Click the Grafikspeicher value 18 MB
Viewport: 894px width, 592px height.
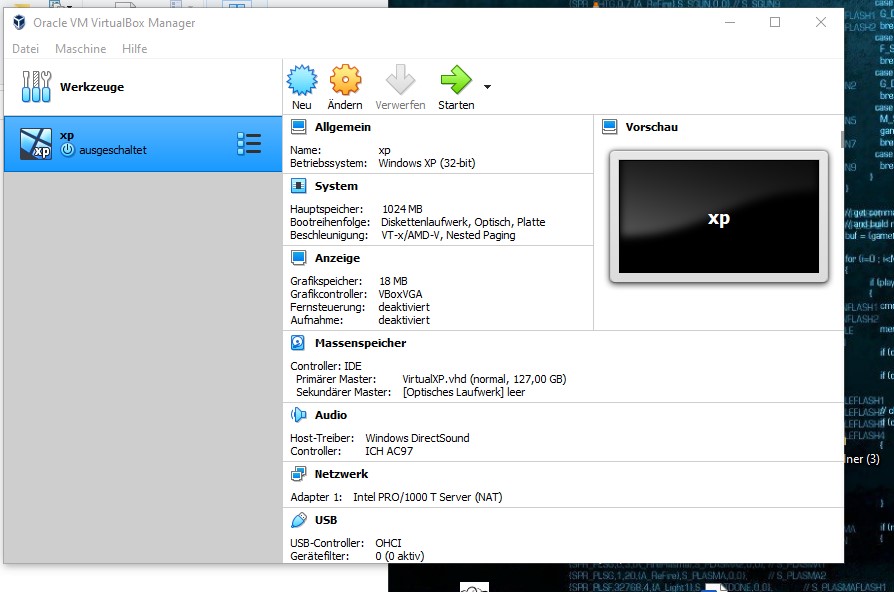tap(393, 281)
